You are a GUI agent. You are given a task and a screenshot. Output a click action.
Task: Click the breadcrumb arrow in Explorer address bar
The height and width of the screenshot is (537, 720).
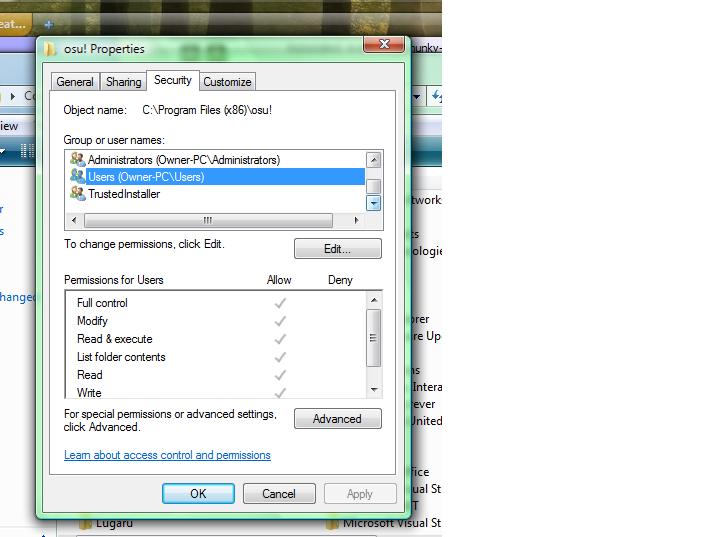tap(13, 96)
